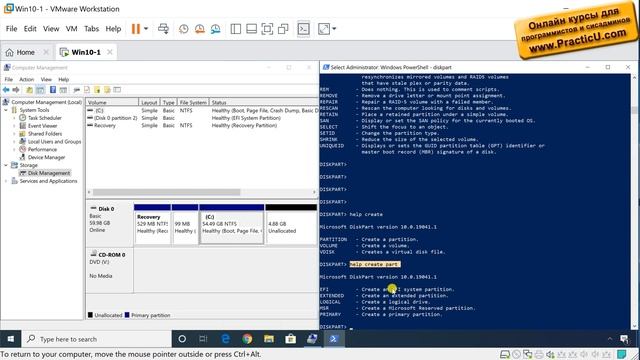Image resolution: width=640 pixels, height=360 pixels.
Task: Expand the Event Viewer node
Action: pos(14,126)
